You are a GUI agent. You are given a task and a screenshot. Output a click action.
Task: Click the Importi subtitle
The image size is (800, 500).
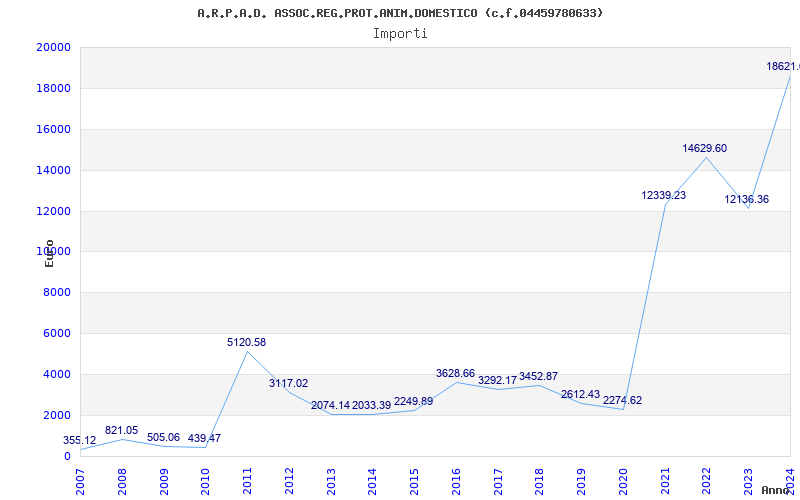[400, 33]
